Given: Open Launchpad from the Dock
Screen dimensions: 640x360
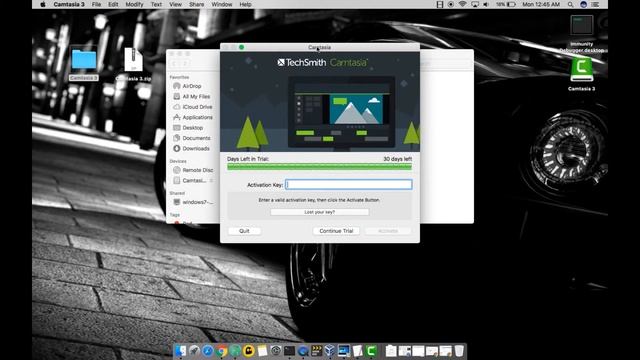Looking at the screenshot, I should click(x=194, y=351).
